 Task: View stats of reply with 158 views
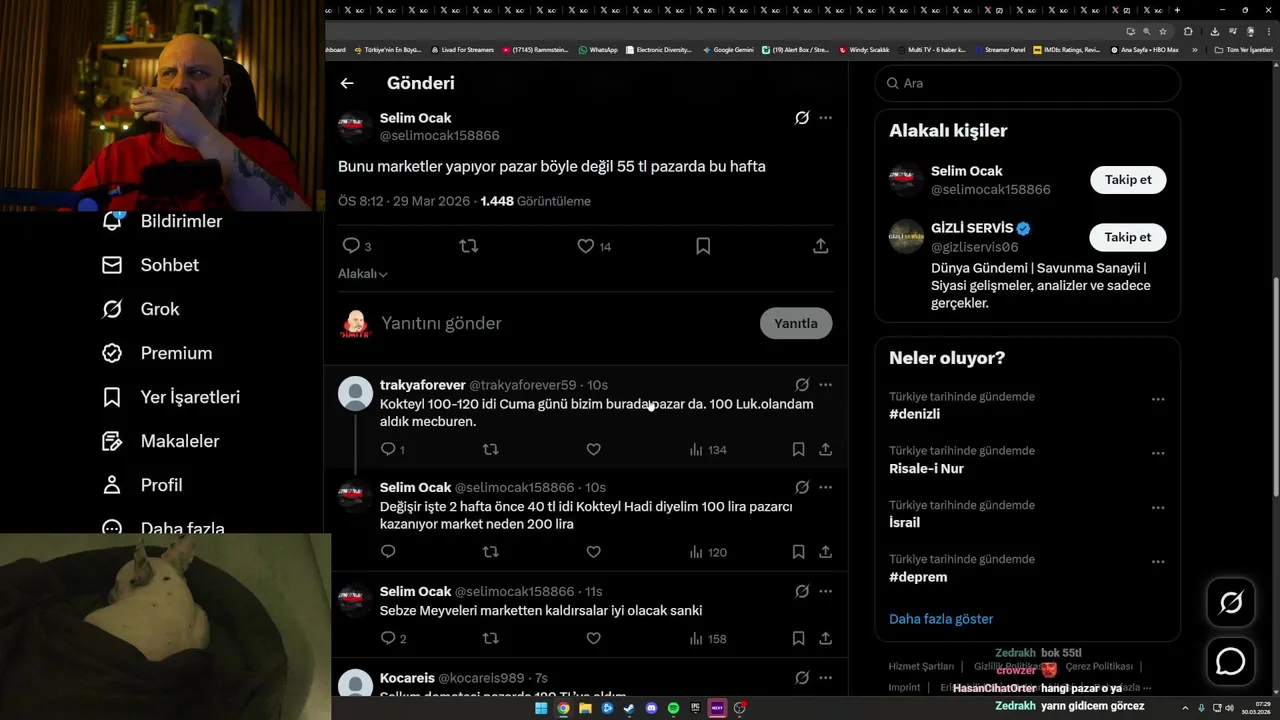click(x=708, y=638)
